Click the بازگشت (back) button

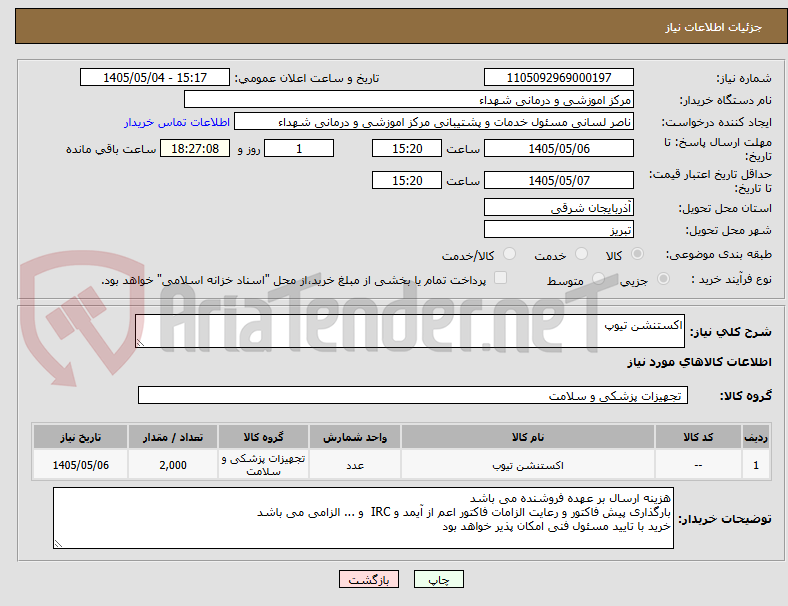point(369,579)
